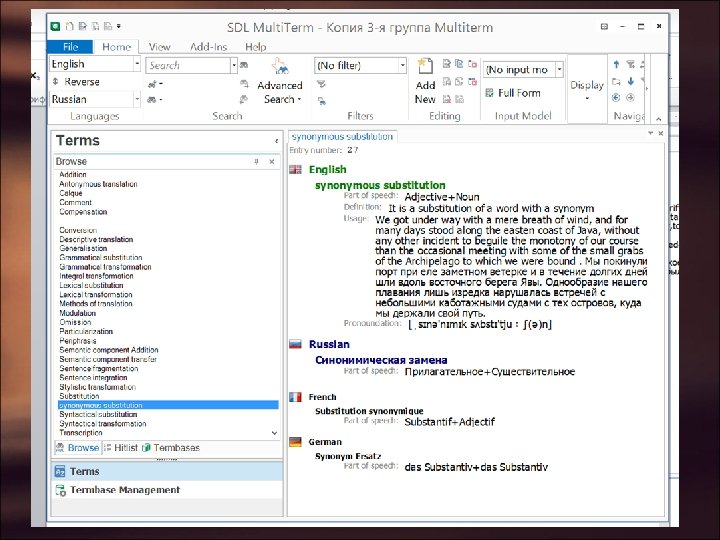Click the synonymous substitution entry tab

coord(342,137)
